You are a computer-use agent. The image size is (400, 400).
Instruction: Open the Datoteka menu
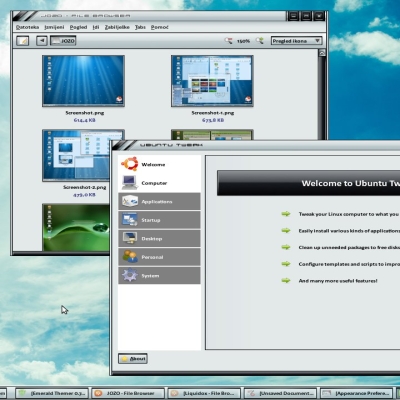tap(27, 27)
